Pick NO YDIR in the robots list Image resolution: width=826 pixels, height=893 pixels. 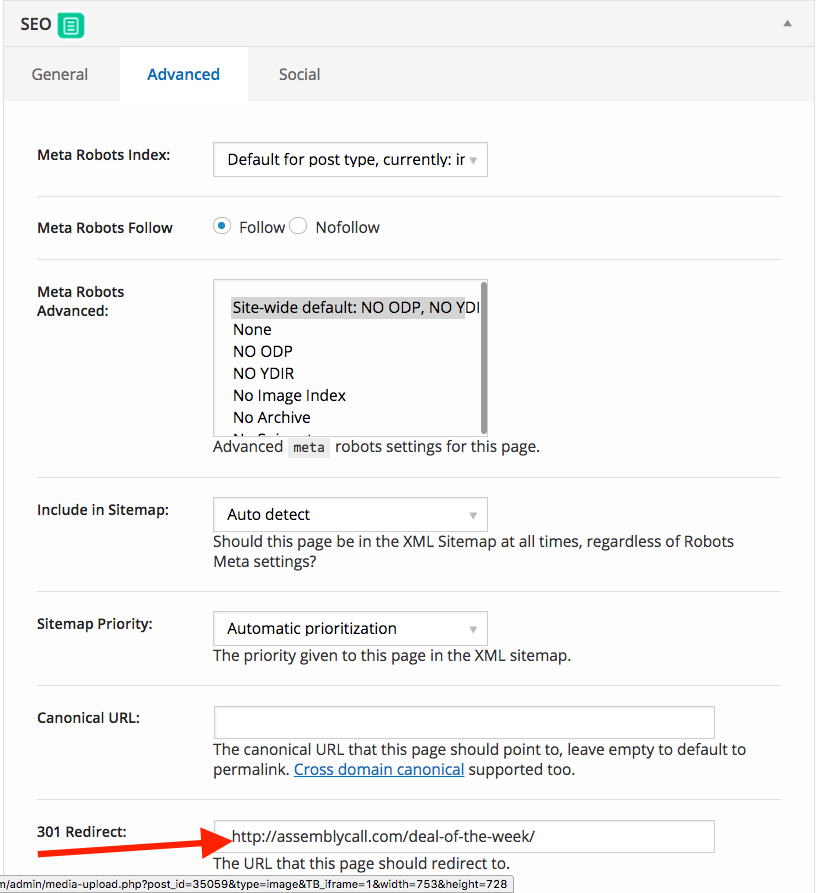(264, 373)
